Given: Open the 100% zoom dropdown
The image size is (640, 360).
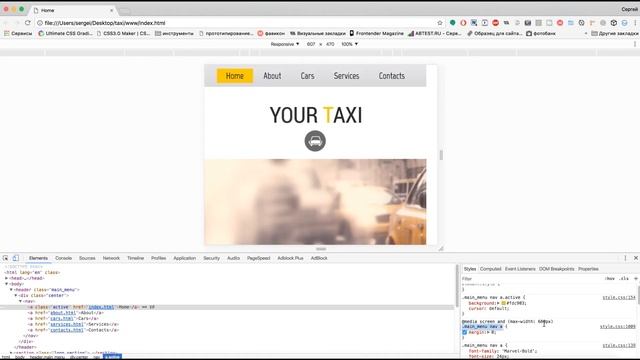Looking at the screenshot, I should 349,44.
